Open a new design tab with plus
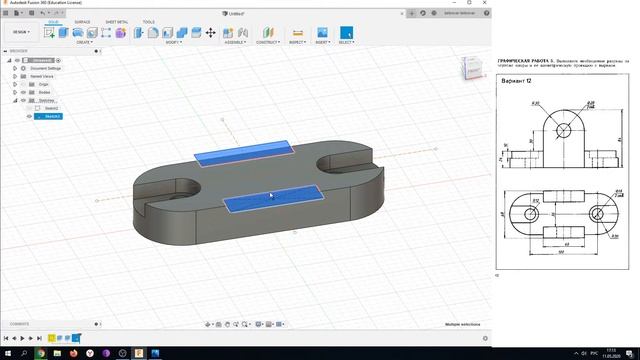640x360 pixels. [x=411, y=13]
